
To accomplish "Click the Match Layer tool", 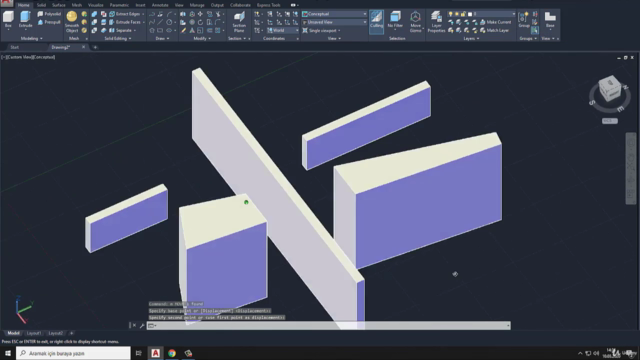I will [x=494, y=30].
